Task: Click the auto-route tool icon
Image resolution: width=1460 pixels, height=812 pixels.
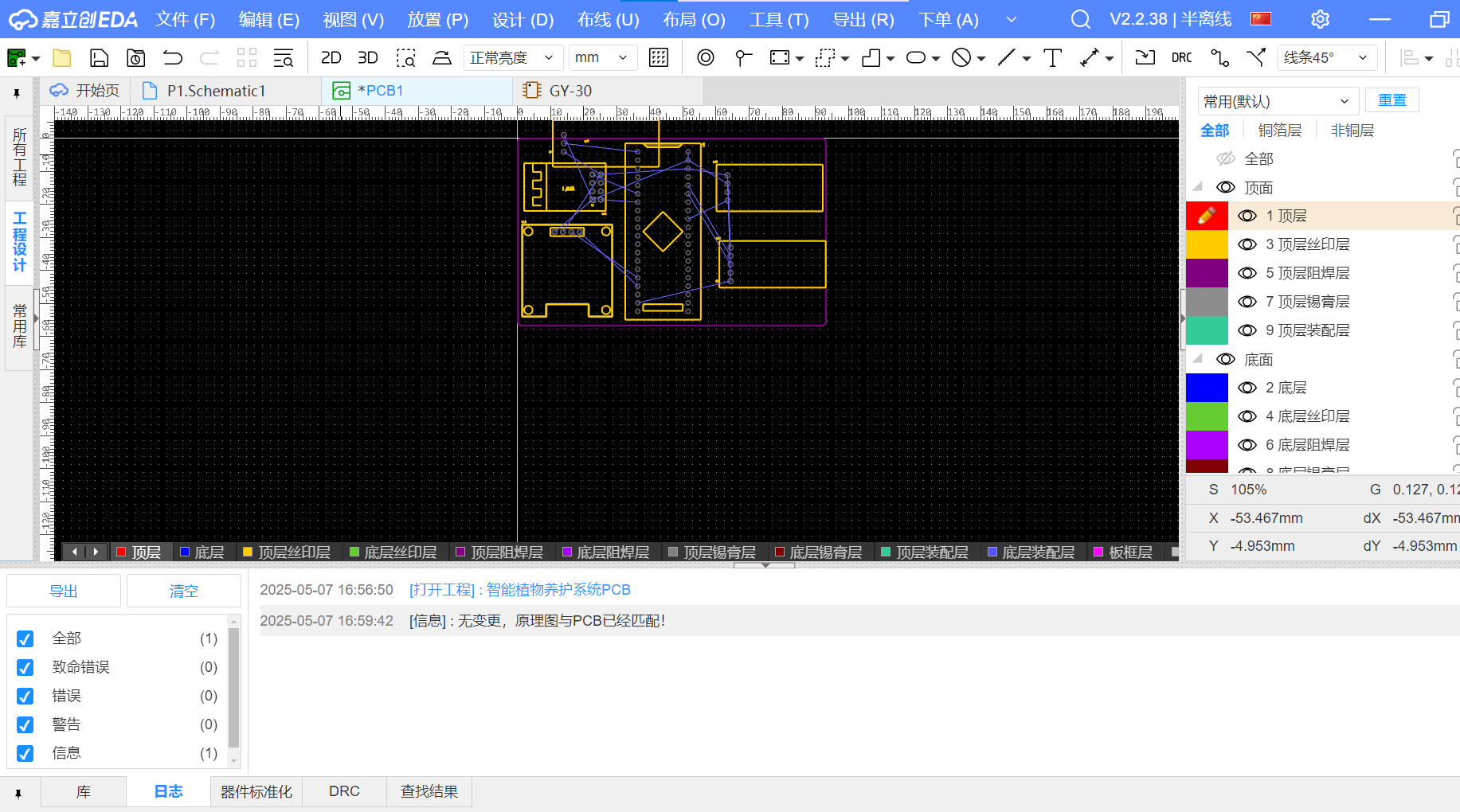Action: (1219, 57)
